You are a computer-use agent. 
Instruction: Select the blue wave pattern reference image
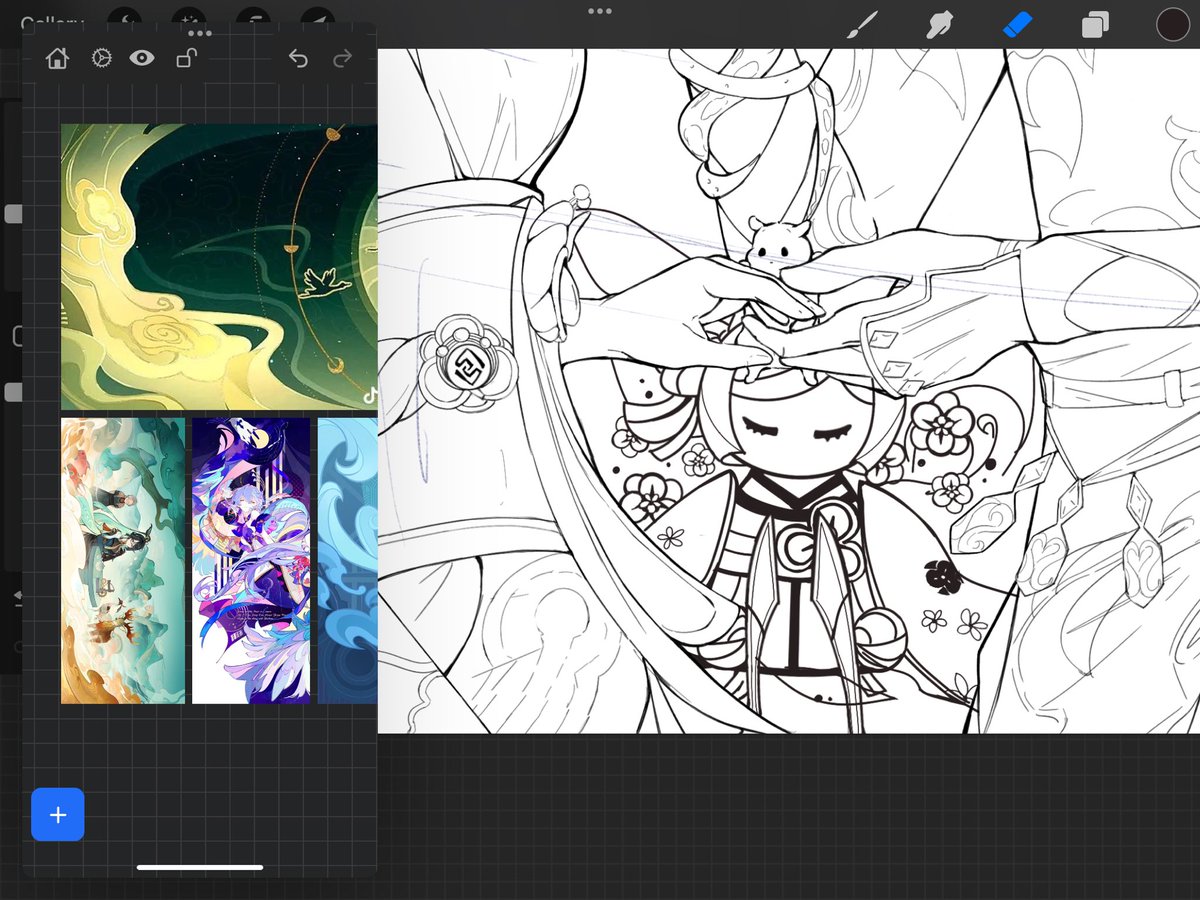pyautogui.click(x=348, y=561)
